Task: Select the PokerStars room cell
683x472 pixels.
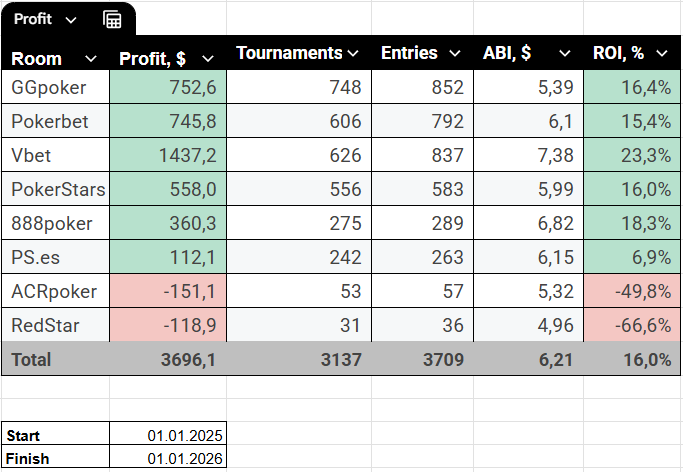Action: [56, 189]
